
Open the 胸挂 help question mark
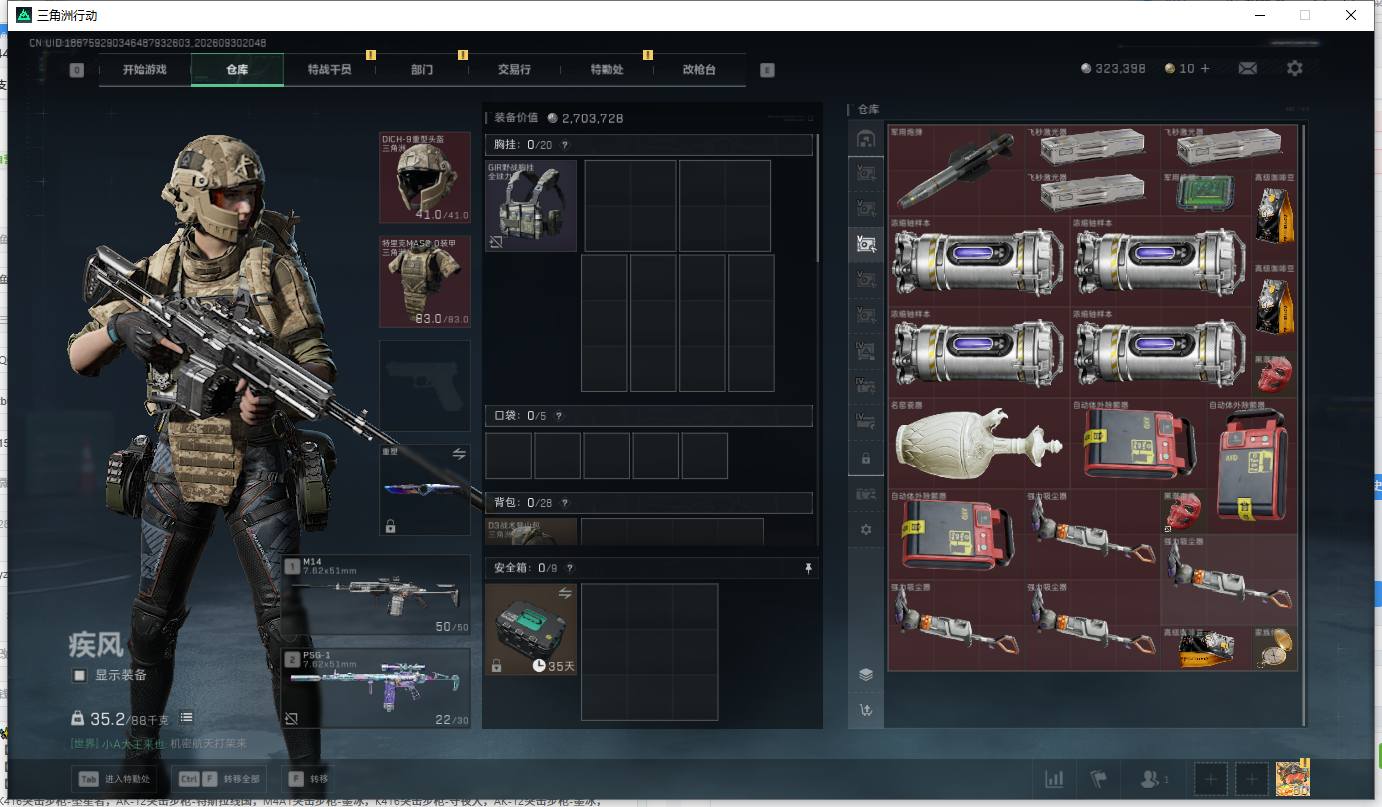[565, 145]
